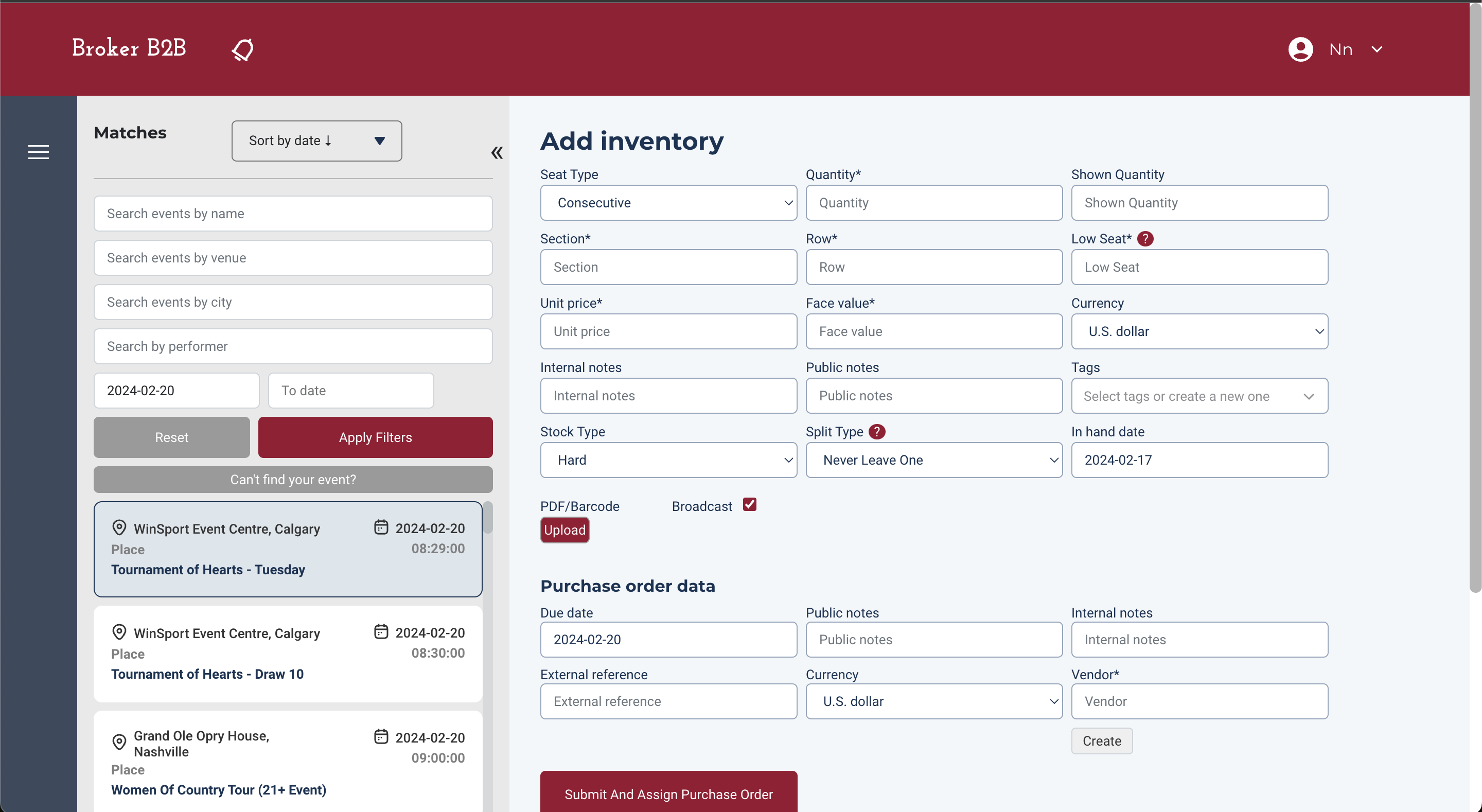Open the hamburger sidebar menu
The image size is (1482, 812).
pos(38,152)
